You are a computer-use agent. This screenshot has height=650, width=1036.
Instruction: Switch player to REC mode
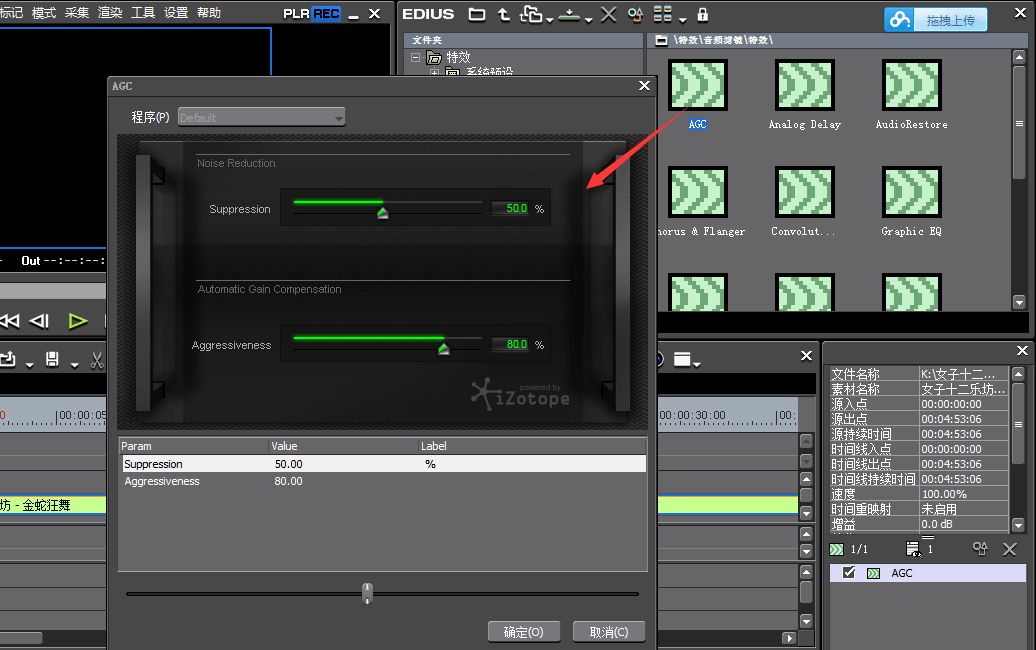click(x=326, y=13)
